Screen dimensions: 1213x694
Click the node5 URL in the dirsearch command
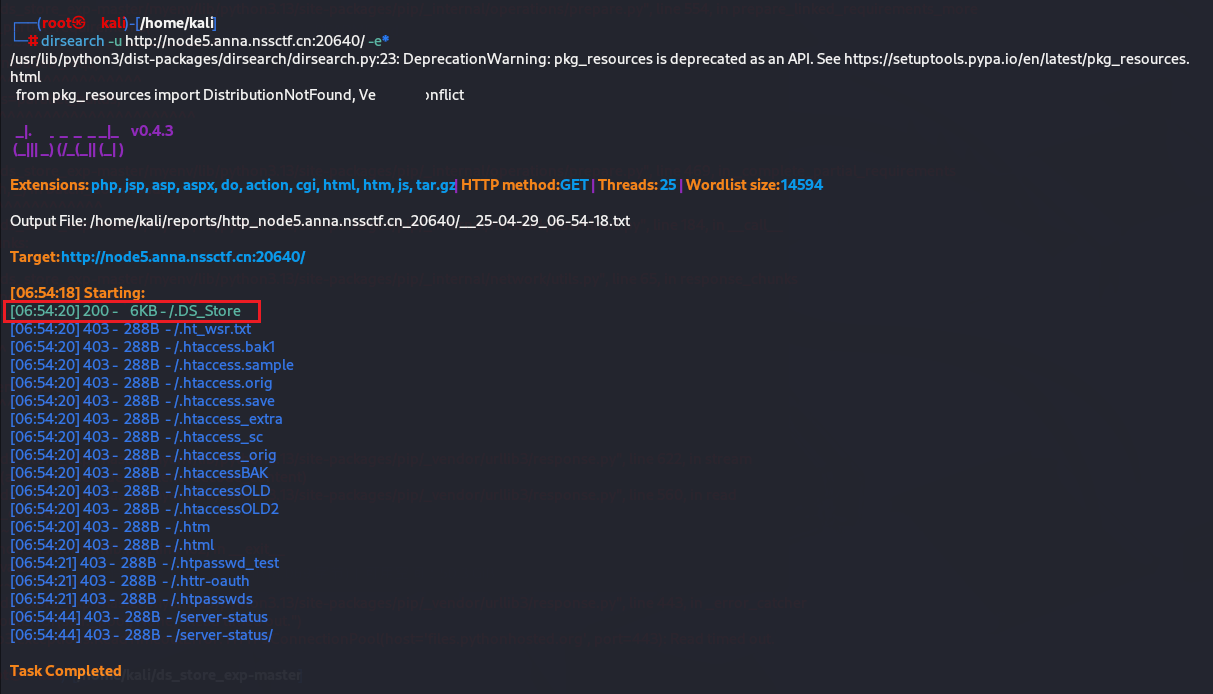(238, 41)
